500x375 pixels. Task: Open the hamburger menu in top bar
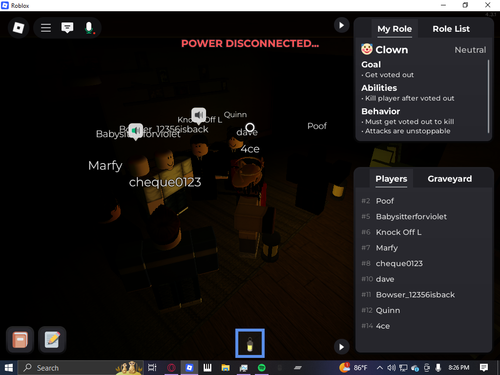pos(46,28)
